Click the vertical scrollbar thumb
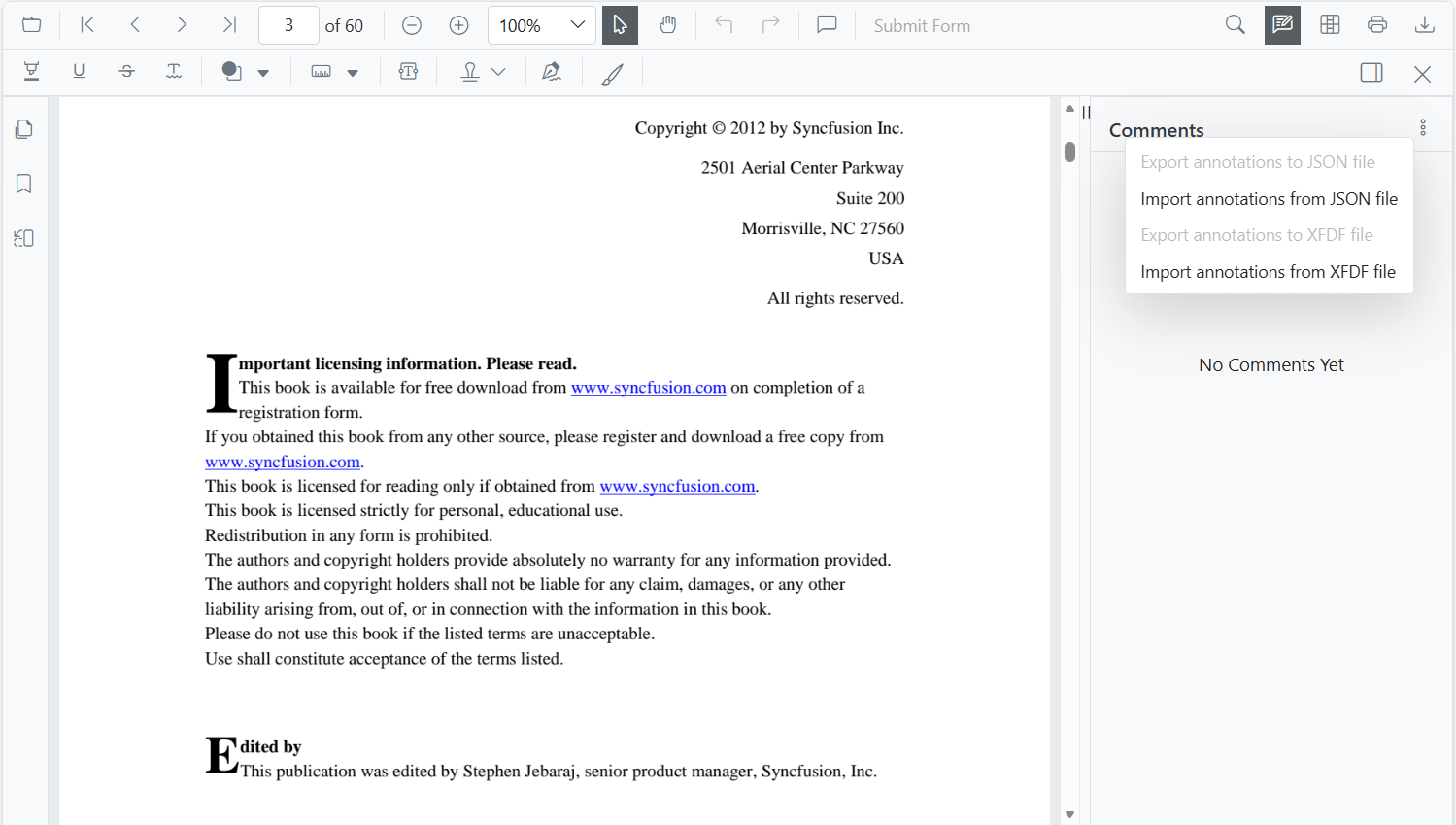The image size is (1456, 825). click(x=1069, y=152)
